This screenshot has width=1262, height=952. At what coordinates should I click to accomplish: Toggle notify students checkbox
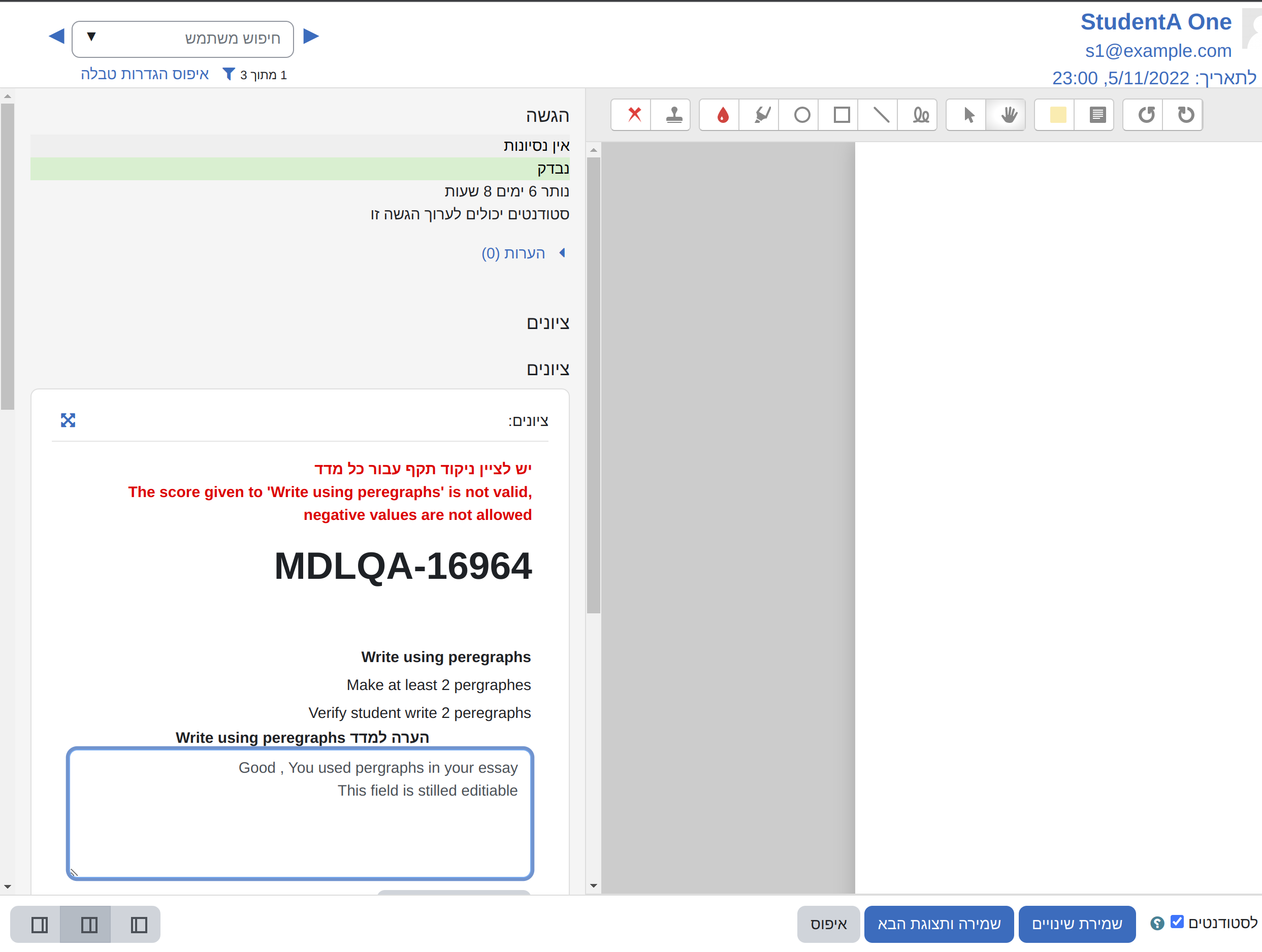pos(1176,922)
